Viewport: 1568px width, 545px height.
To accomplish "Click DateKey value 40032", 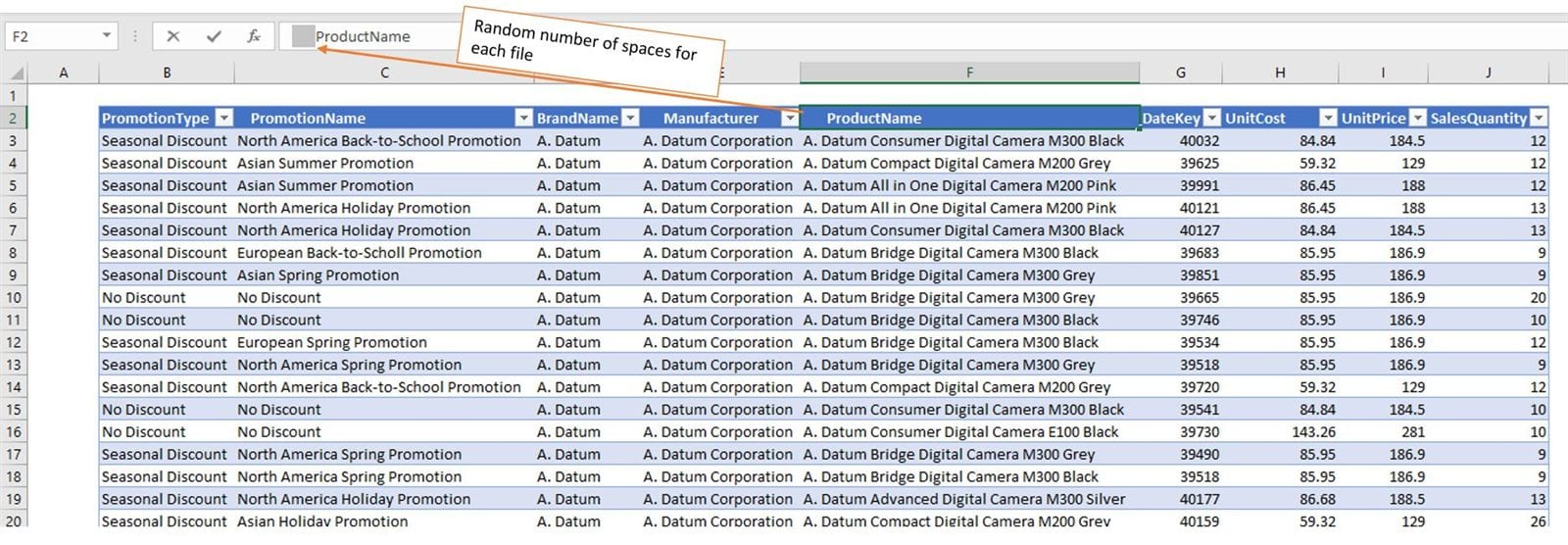I will tap(1200, 141).
